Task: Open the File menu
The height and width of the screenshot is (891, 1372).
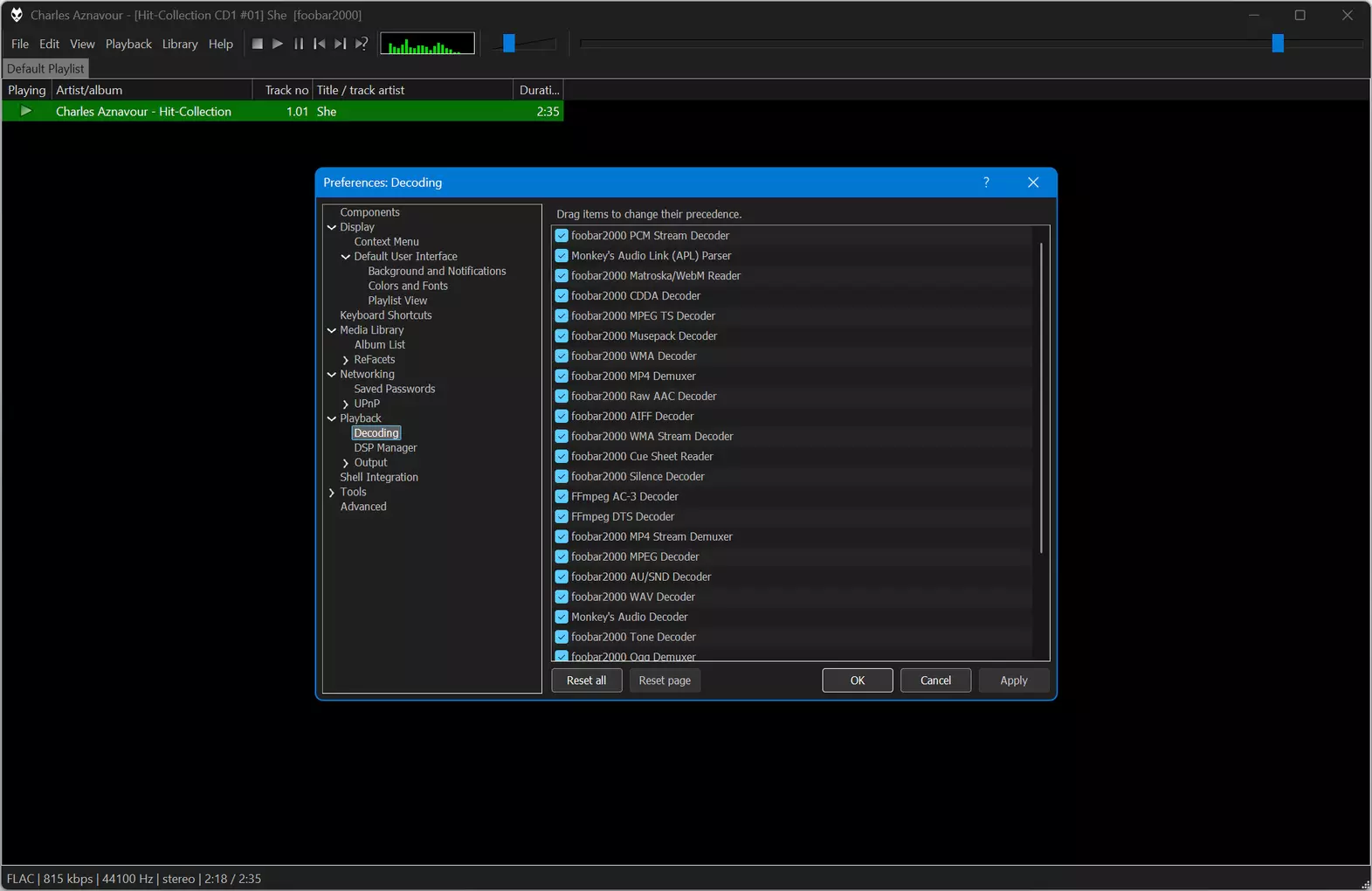Action: point(20,44)
